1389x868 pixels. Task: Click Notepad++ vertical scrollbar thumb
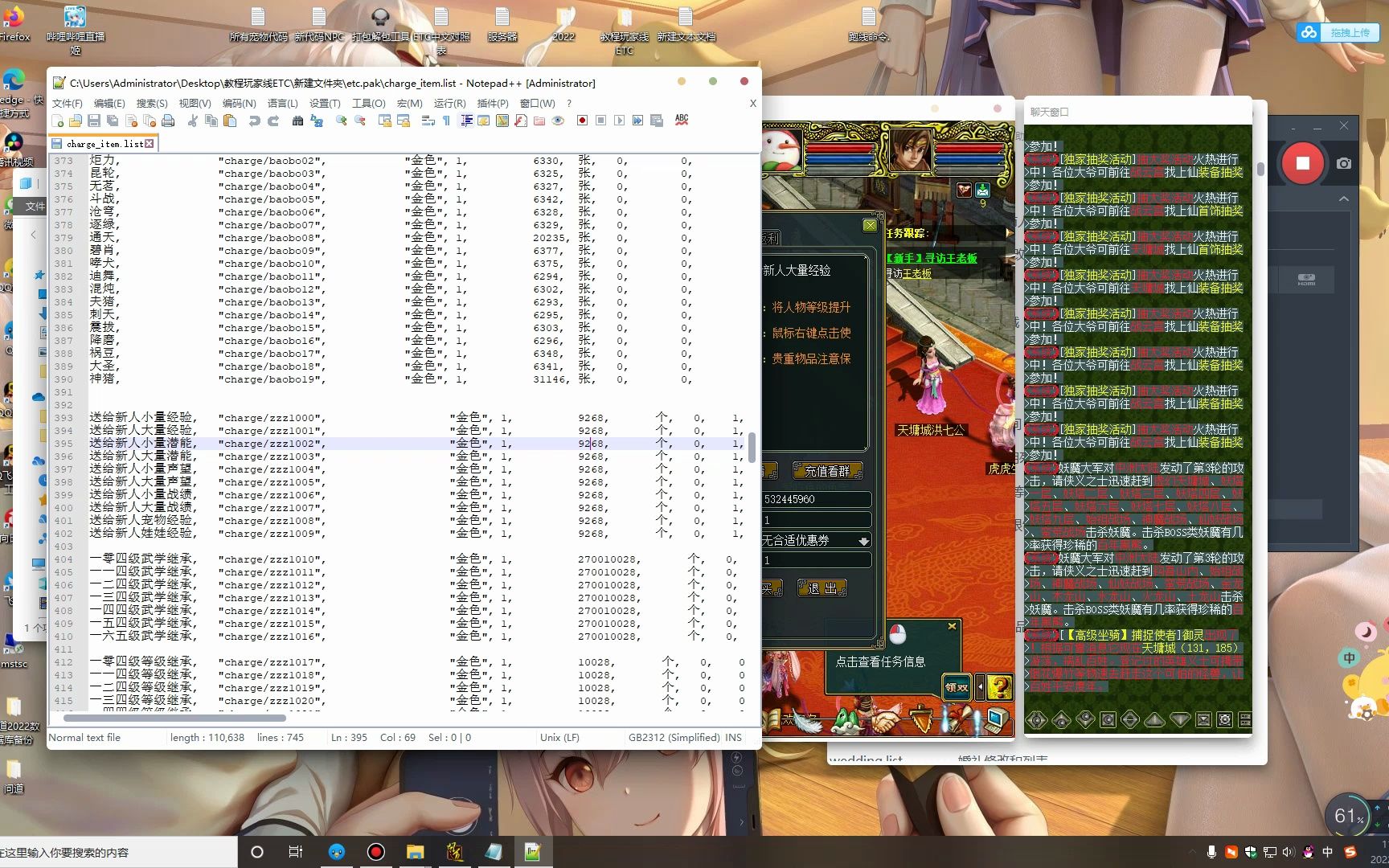(752, 447)
